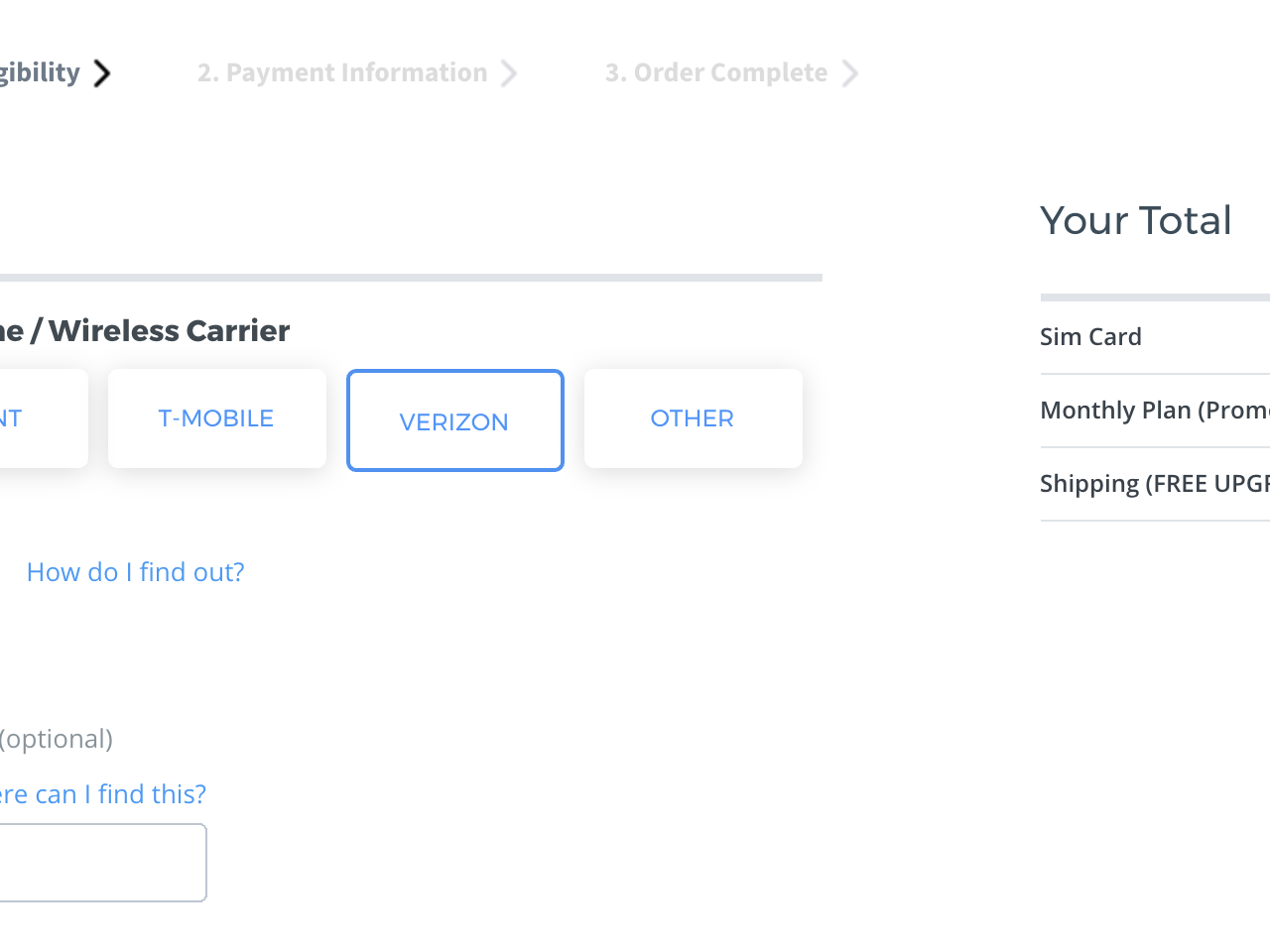The image size is (1270, 952).
Task: Go to the Eligibility step label
Action: 40,72
